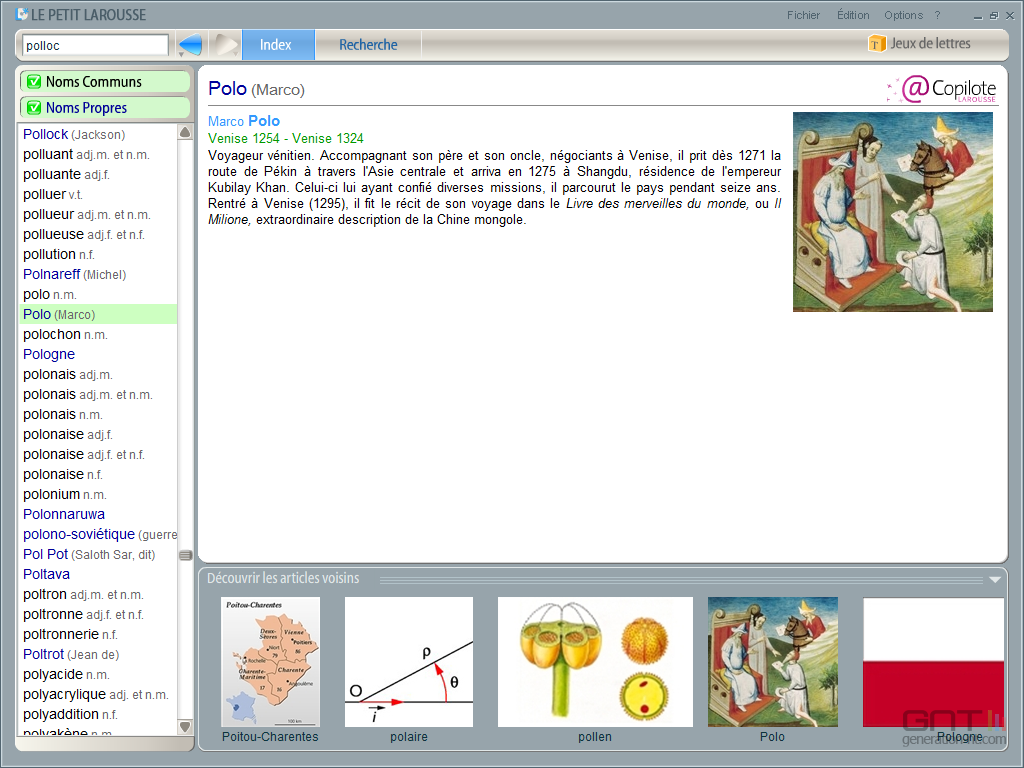Switch to the Index tab
1024x768 pixels.
(278, 45)
